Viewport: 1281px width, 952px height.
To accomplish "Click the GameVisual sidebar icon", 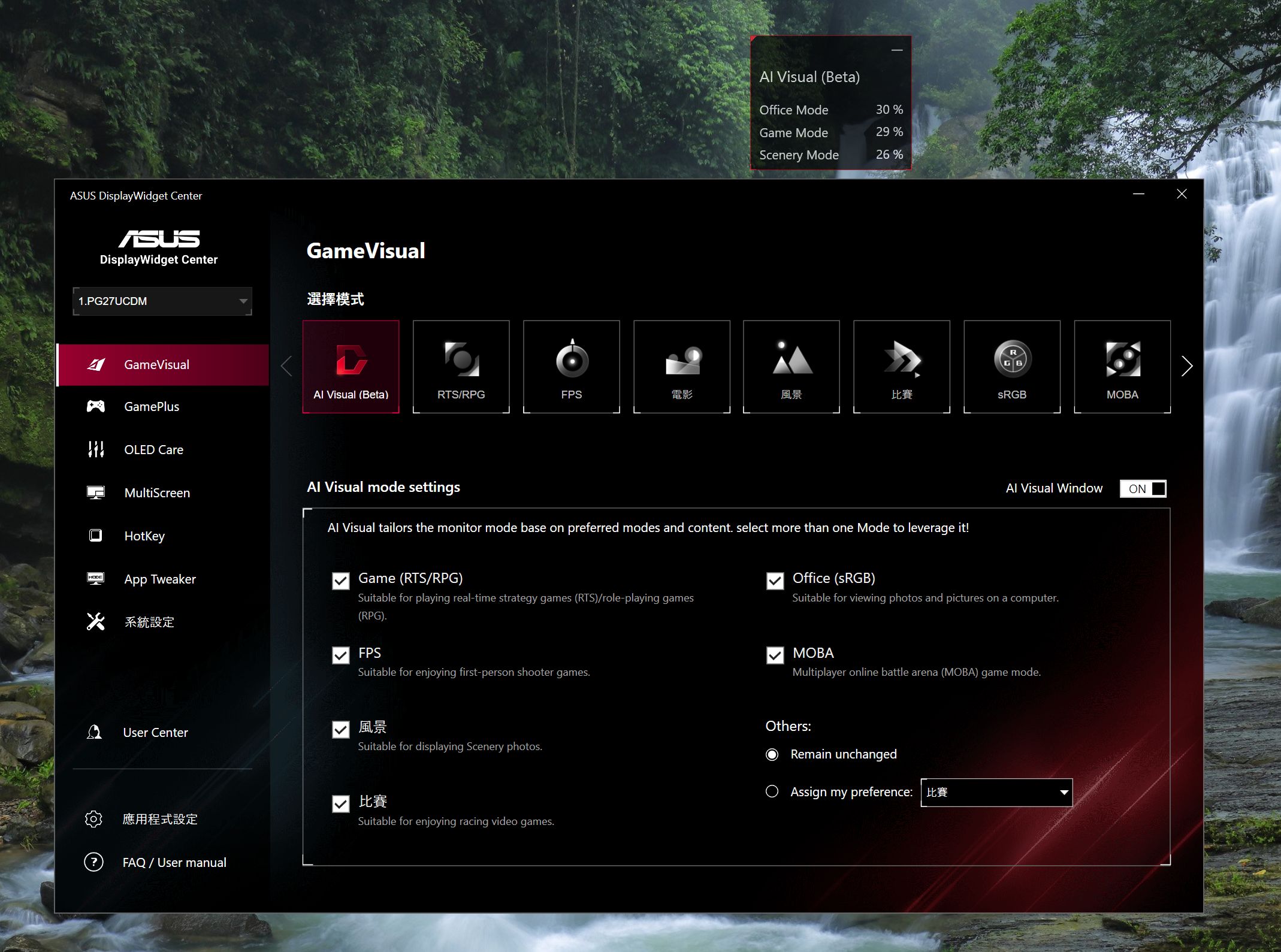I will (96, 364).
